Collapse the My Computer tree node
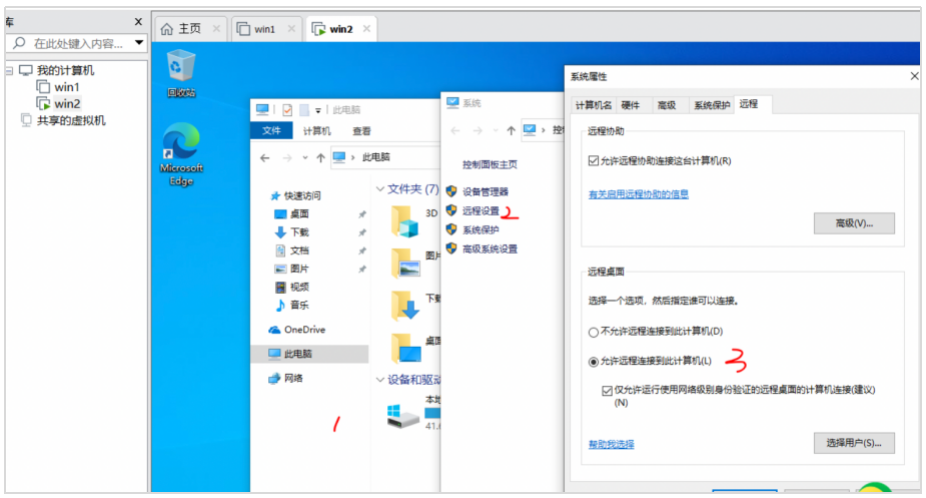Image resolution: width=926 pixels, height=498 pixels. click(10, 71)
